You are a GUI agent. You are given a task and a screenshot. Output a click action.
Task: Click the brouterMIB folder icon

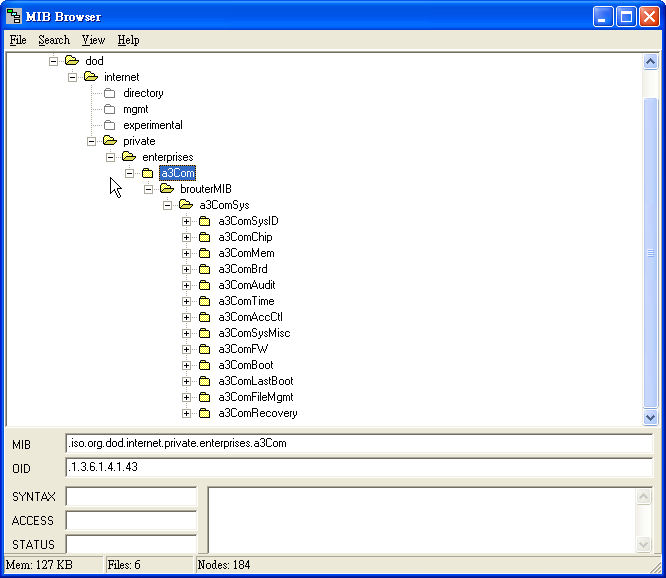click(x=167, y=189)
